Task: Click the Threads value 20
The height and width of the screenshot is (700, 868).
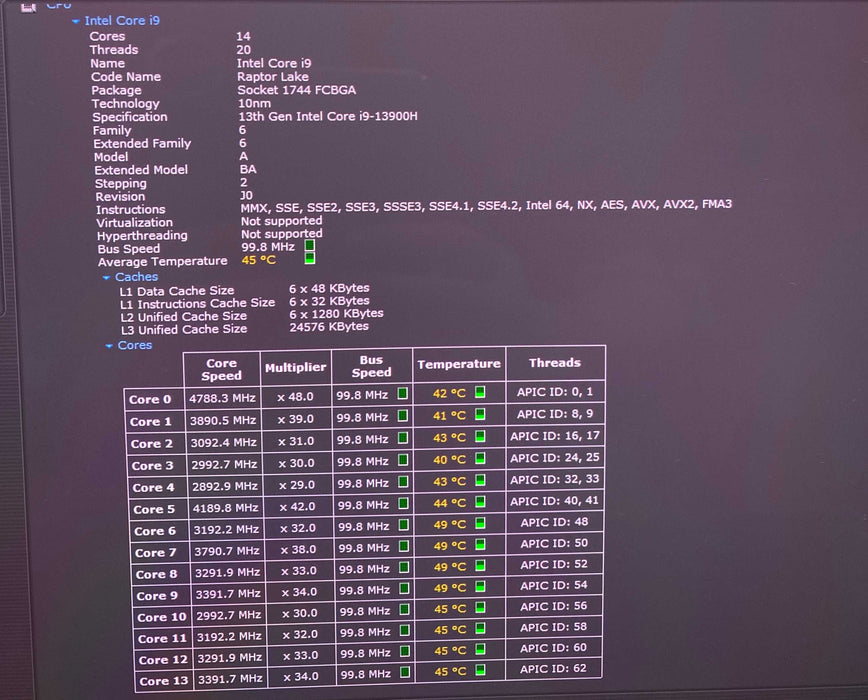Action: [x=244, y=50]
